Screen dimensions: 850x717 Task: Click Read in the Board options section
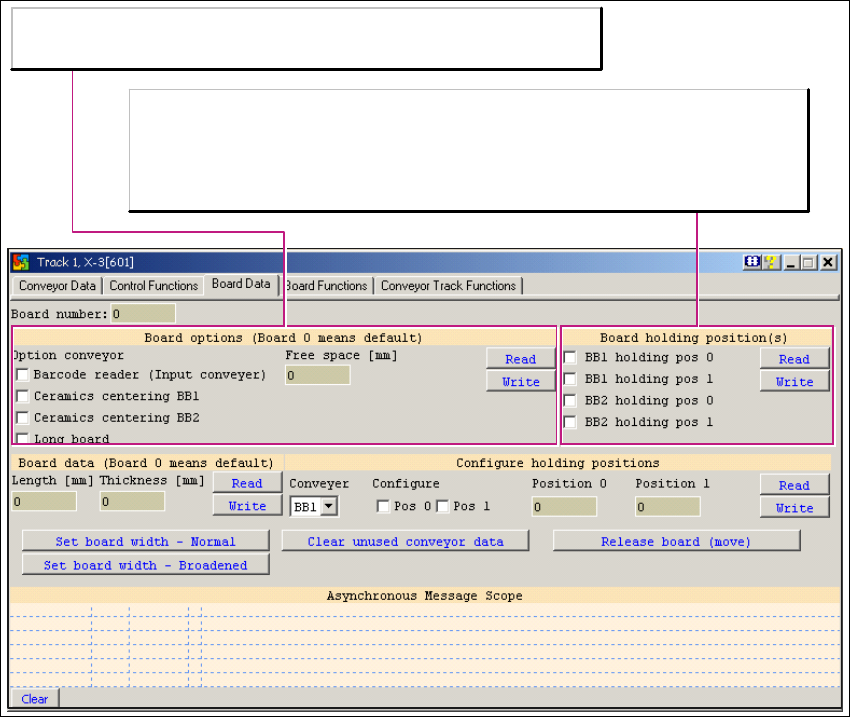click(x=520, y=359)
